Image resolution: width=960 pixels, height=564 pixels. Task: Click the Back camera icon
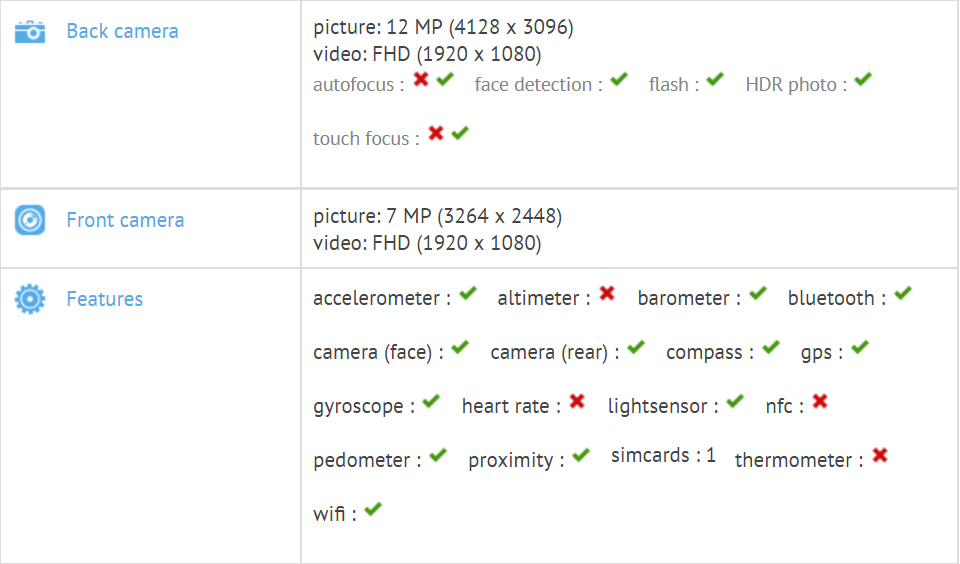pos(30,32)
